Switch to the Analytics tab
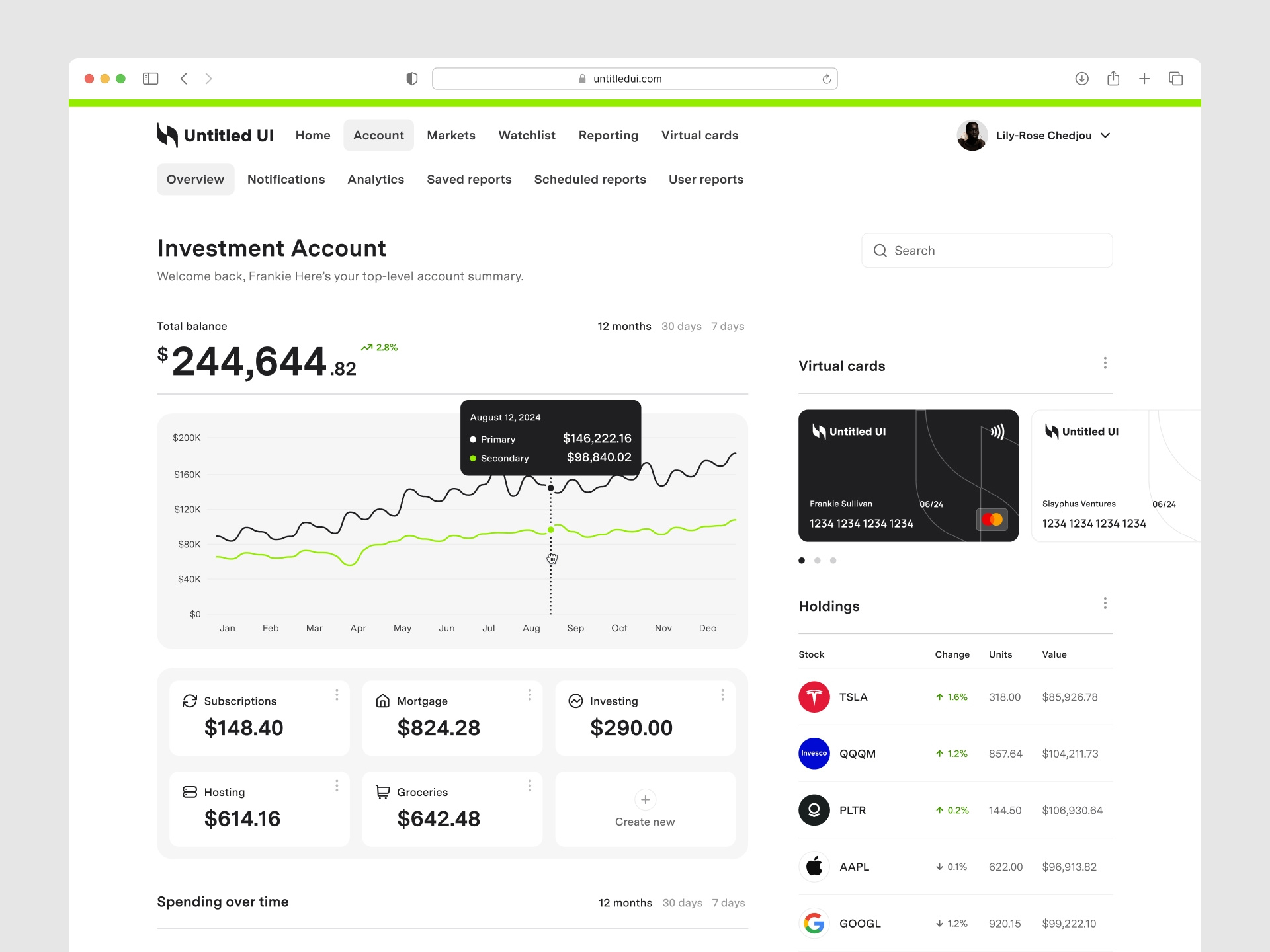 (375, 180)
